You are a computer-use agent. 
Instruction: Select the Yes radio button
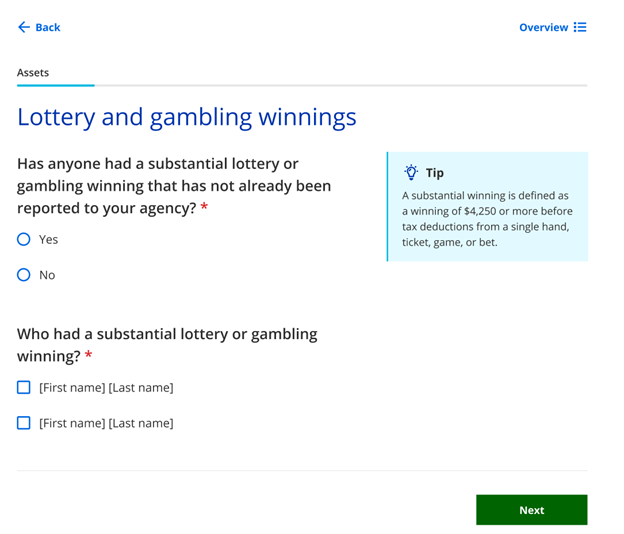pos(24,239)
